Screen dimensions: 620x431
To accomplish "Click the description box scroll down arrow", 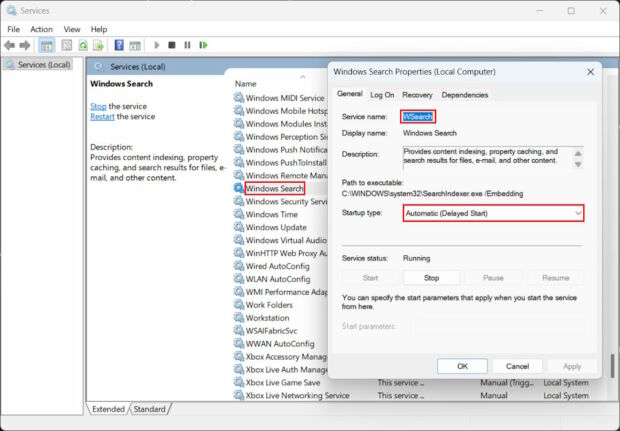I will 578,164.
